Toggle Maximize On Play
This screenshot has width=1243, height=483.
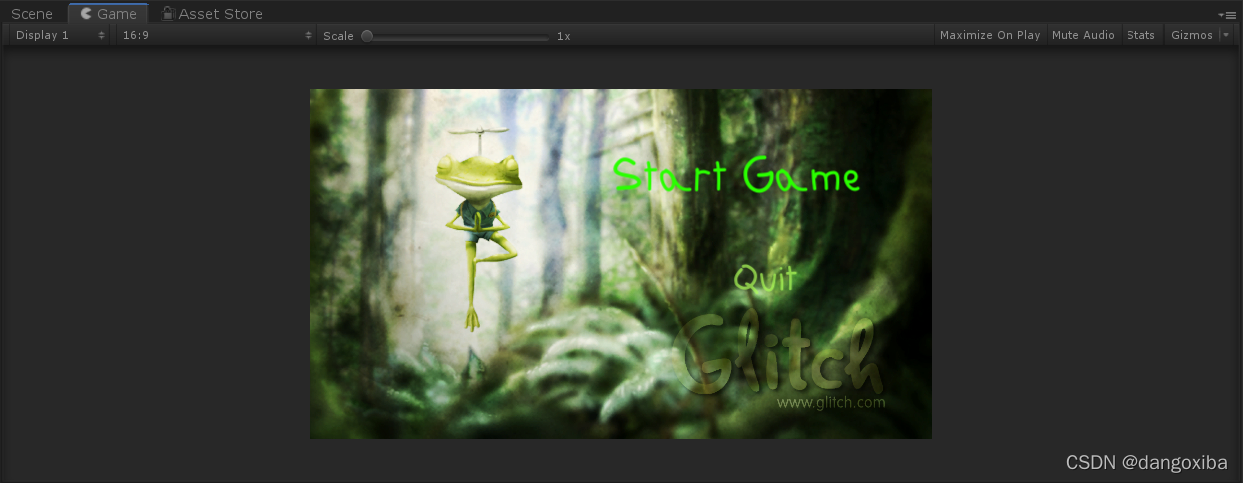click(x=990, y=35)
